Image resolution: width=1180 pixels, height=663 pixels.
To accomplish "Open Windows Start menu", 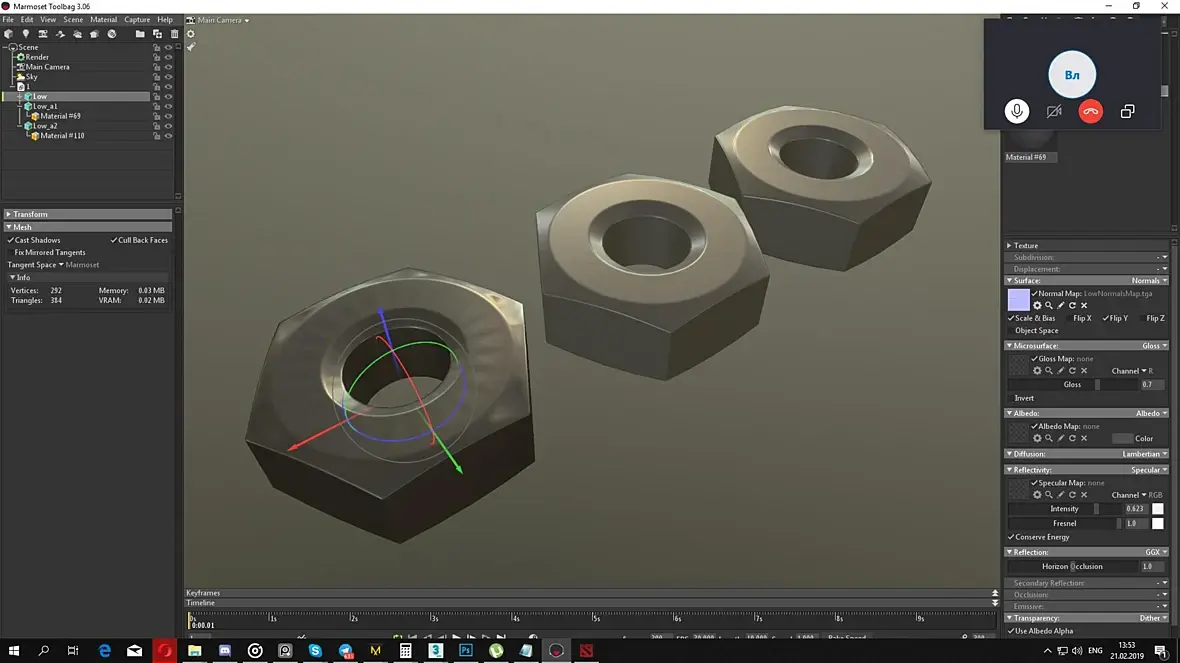I will (14, 650).
